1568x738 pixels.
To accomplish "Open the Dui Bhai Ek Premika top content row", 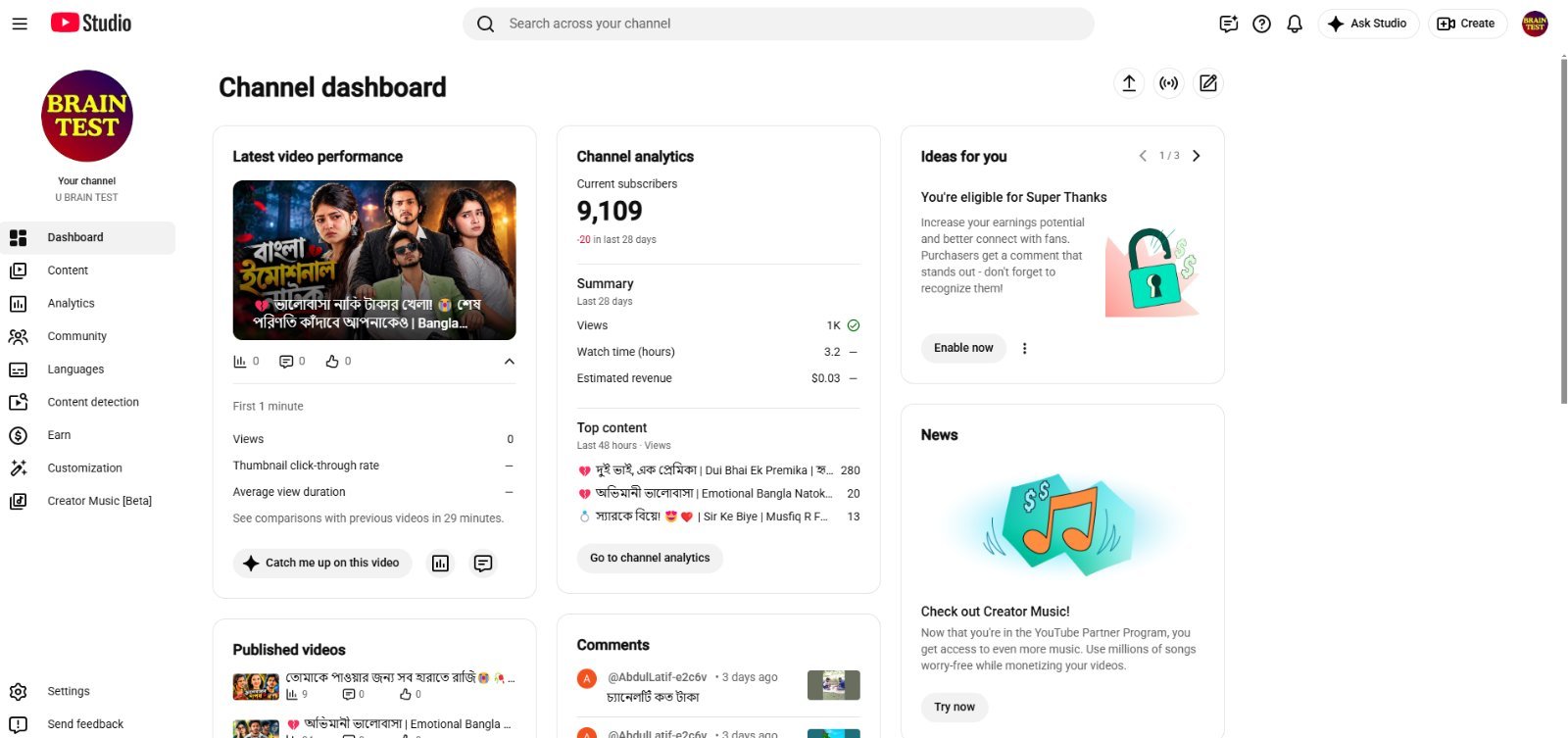I will (x=718, y=470).
